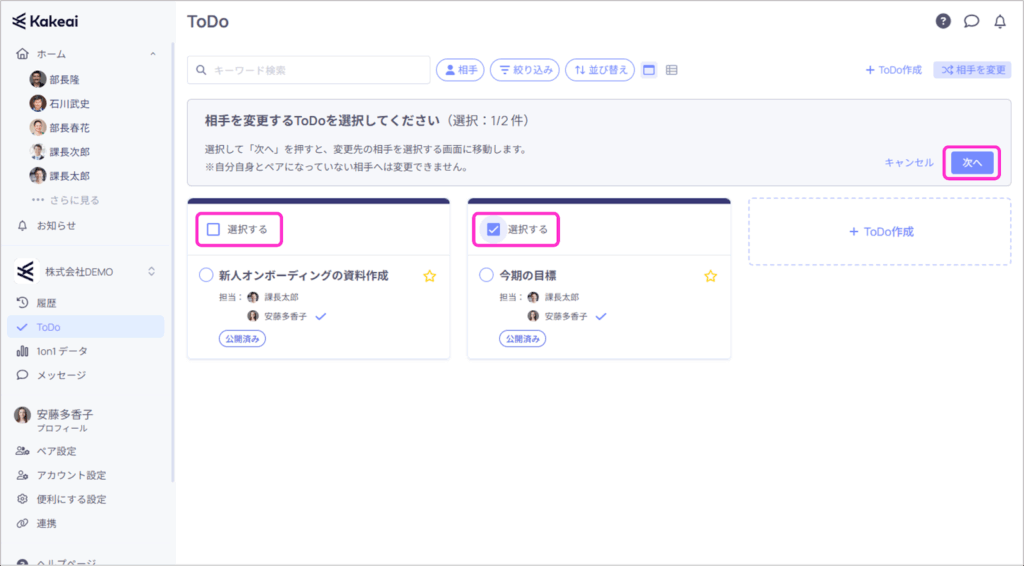The image size is (1024, 566).
Task: Switch to table list view icon
Action: point(672,70)
